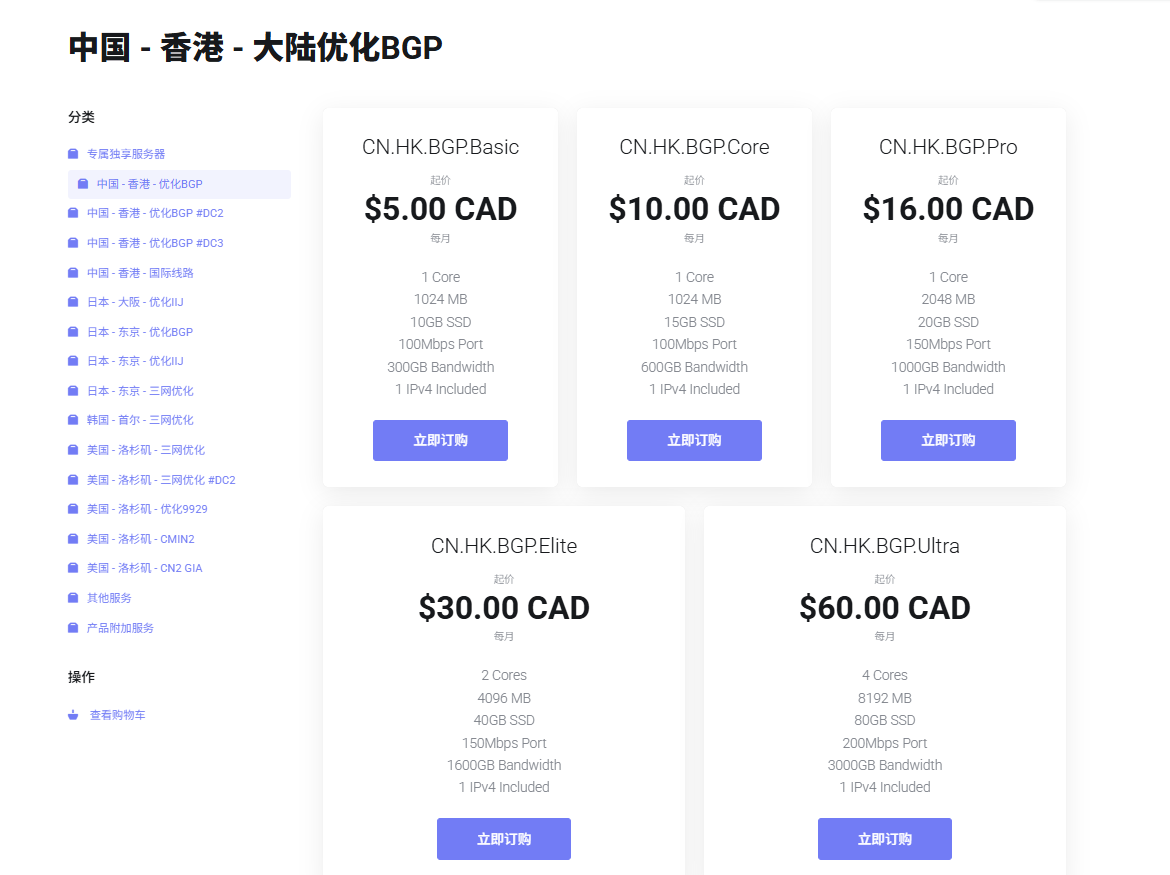Select the 中国 - 香港 - 国际线路 category
Viewport: 1170px width, 875px height.
tap(139, 272)
